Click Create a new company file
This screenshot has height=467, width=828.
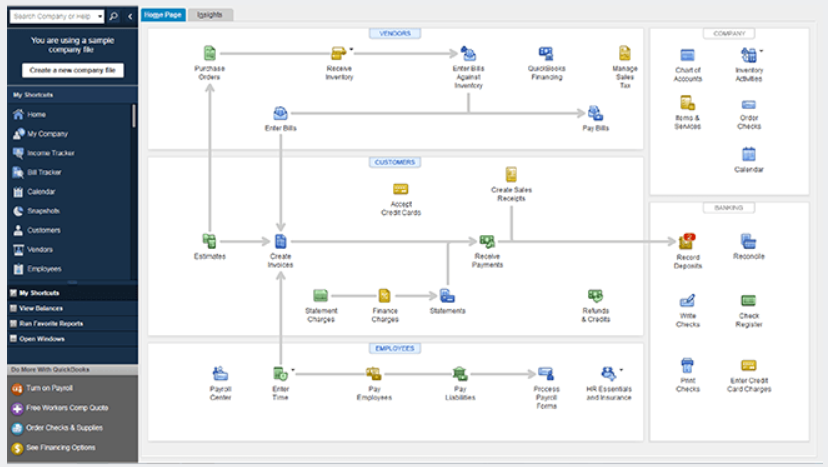[x=71, y=70]
